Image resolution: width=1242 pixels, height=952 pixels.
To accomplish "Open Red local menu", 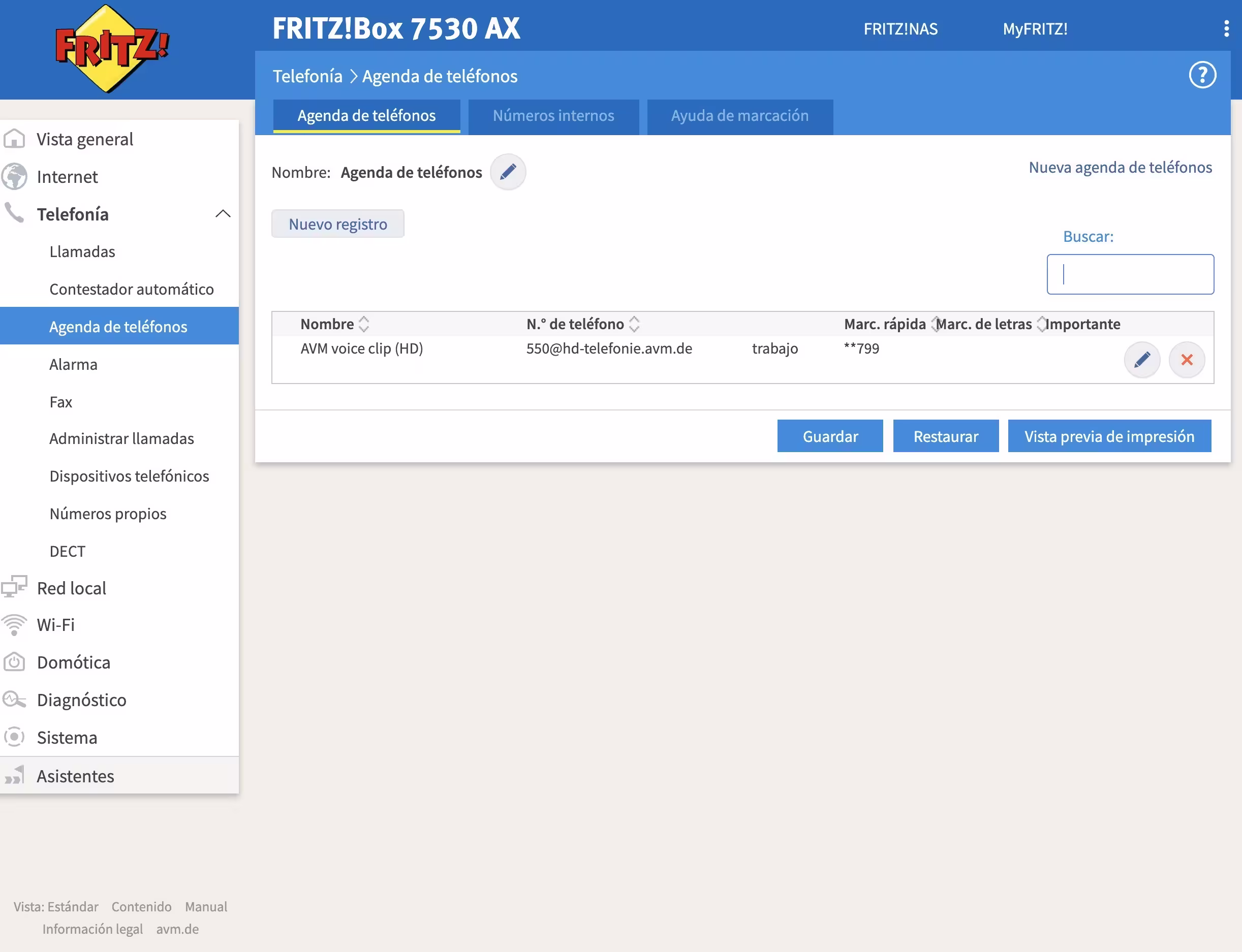I will point(72,588).
